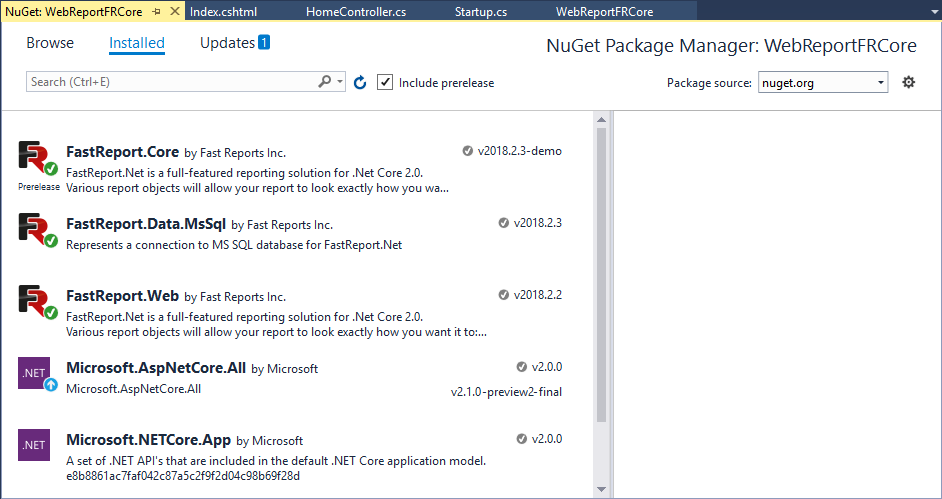Select the v2.1.0-preview2-final available version text
This screenshot has width=942, height=499.
[x=506, y=392]
